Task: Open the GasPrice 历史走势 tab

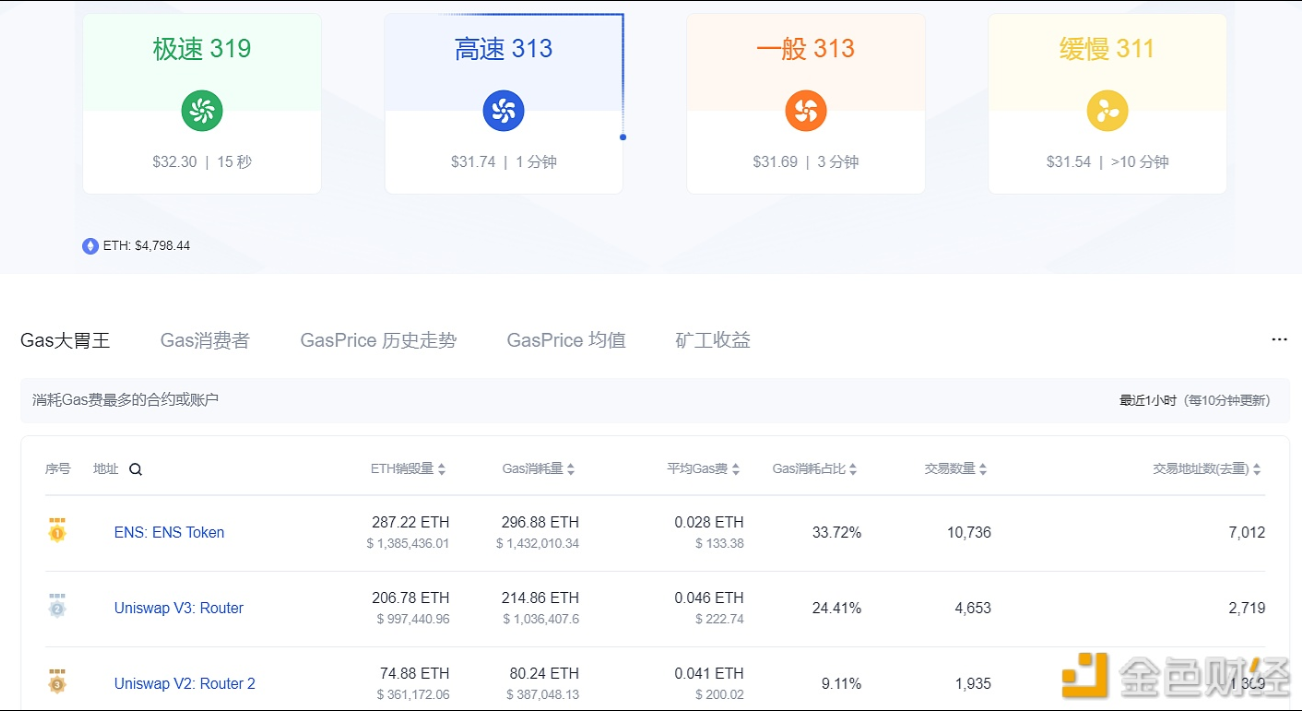Action: pos(378,341)
